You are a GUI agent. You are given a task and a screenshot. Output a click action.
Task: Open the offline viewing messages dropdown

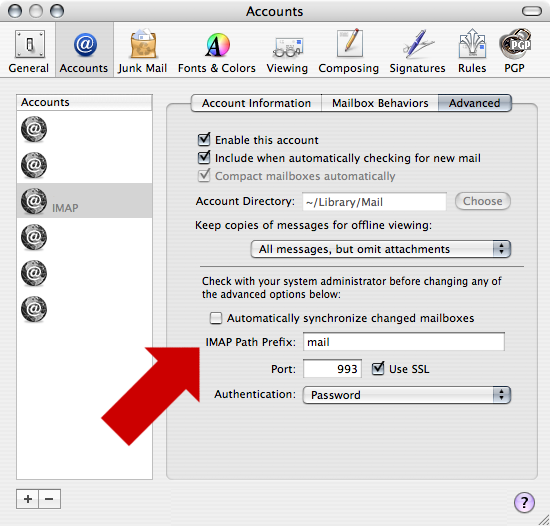click(381, 249)
